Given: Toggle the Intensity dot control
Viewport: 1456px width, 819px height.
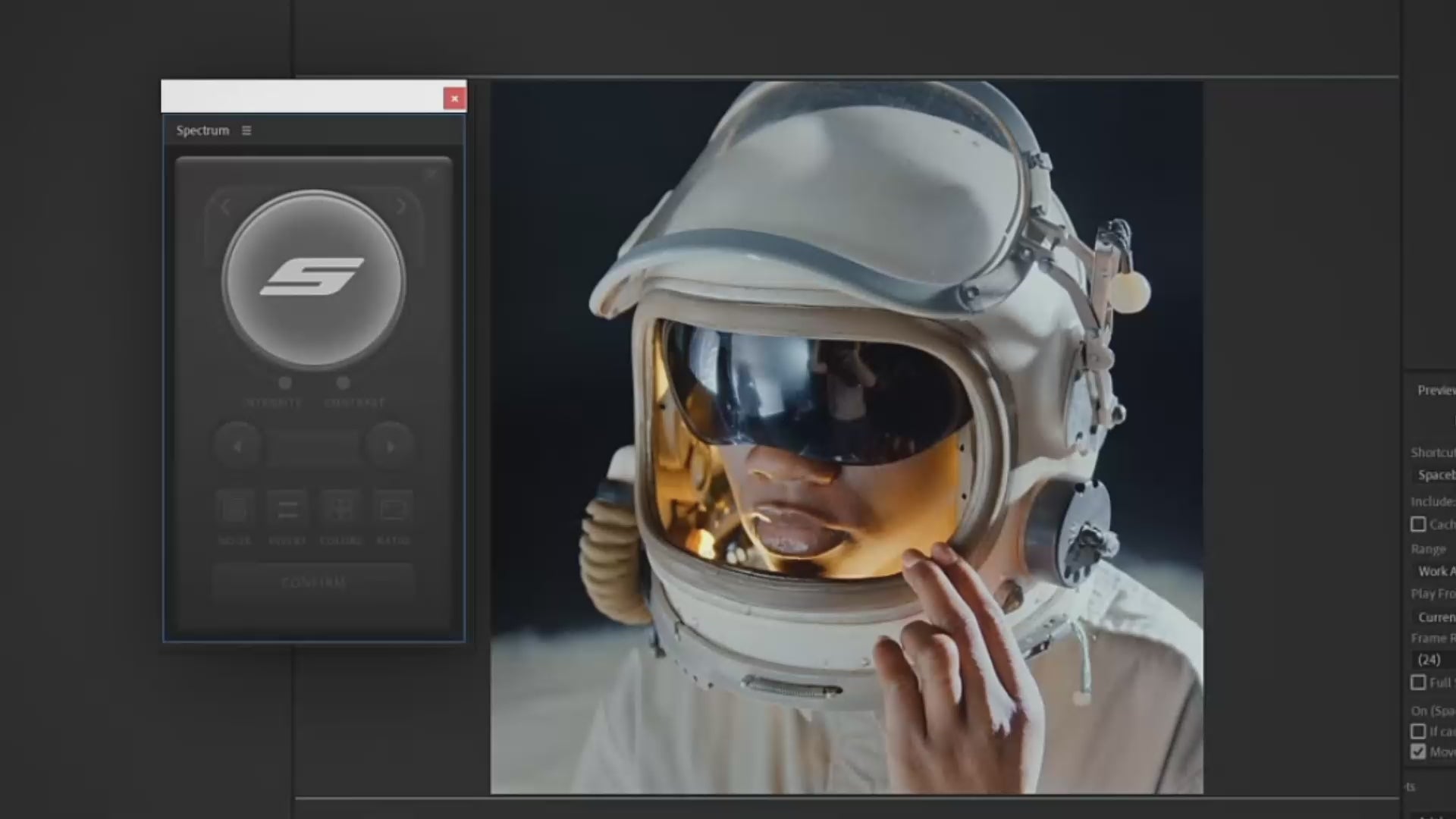Looking at the screenshot, I should [x=284, y=383].
